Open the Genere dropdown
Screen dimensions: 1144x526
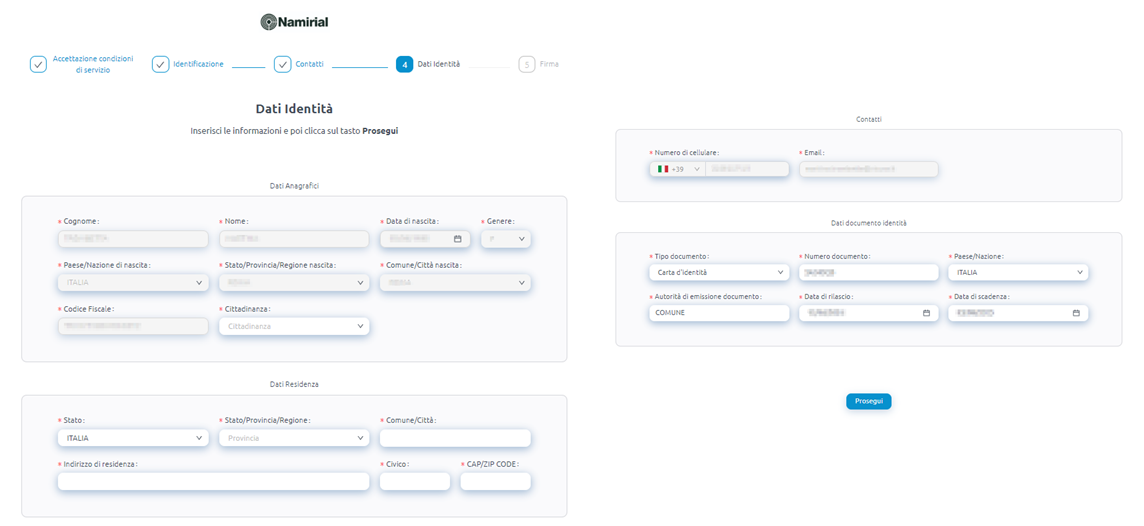506,239
